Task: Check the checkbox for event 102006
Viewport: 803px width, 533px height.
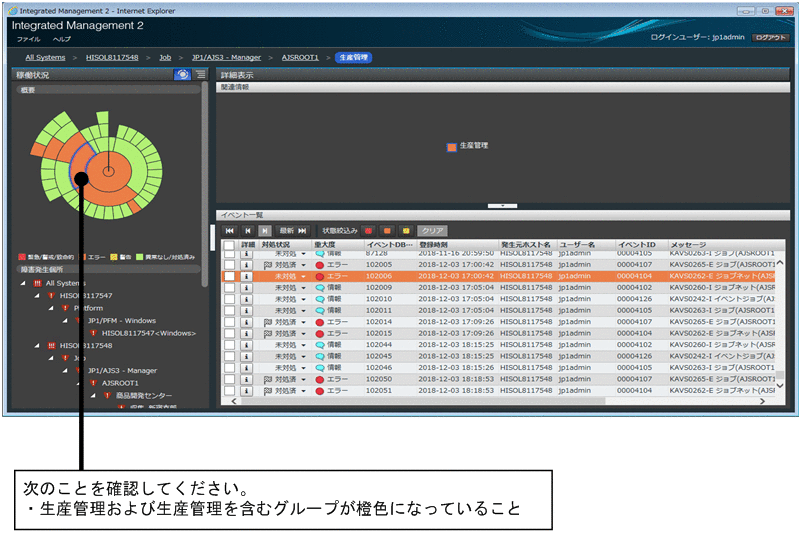Action: click(229, 276)
